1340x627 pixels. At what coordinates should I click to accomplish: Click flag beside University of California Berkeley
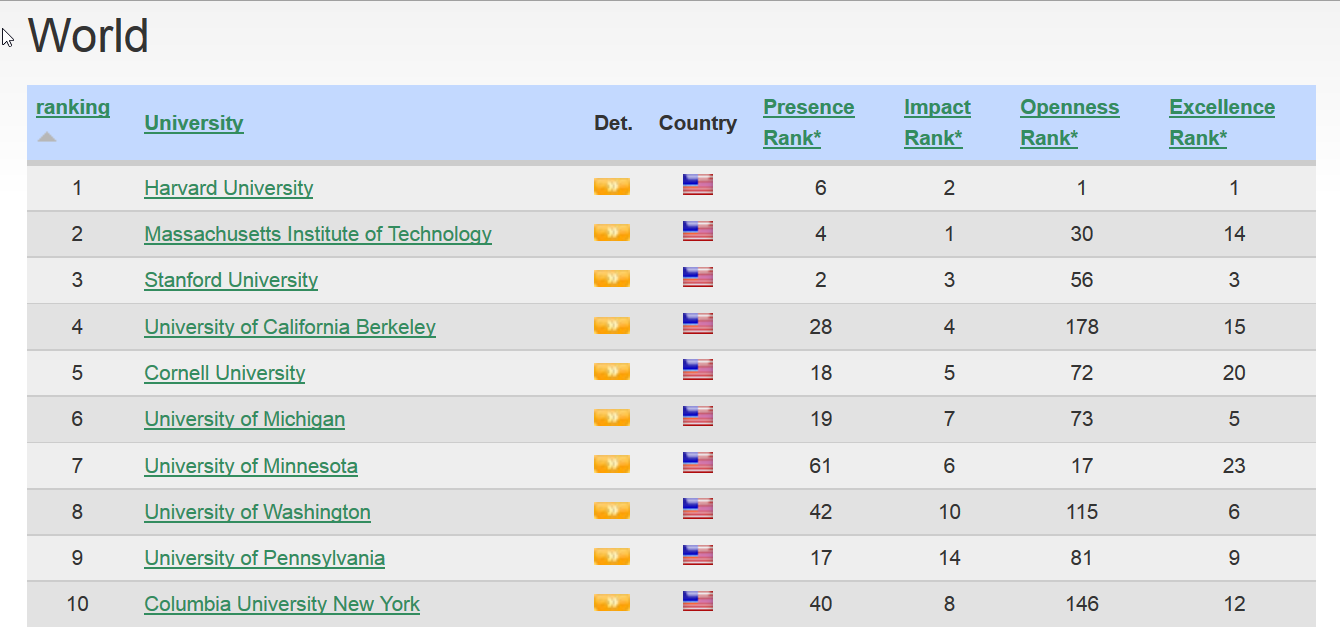coord(697,324)
